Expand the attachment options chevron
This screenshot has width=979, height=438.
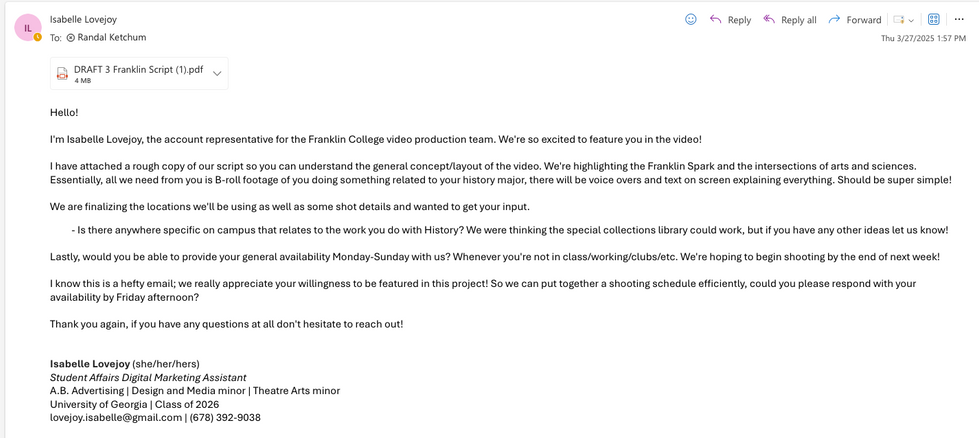point(217,73)
